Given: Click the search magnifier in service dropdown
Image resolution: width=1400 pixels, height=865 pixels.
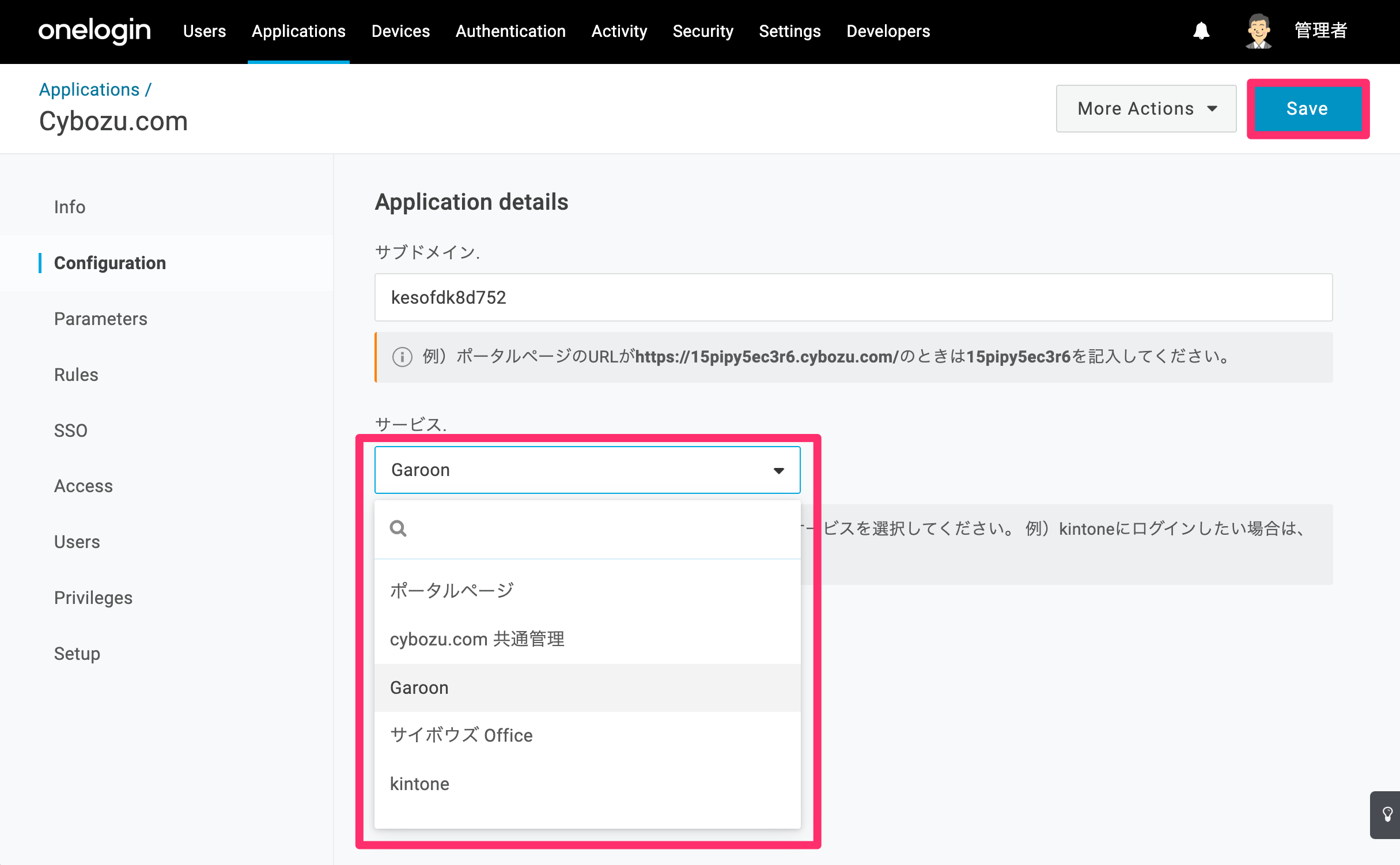Looking at the screenshot, I should click(x=398, y=528).
